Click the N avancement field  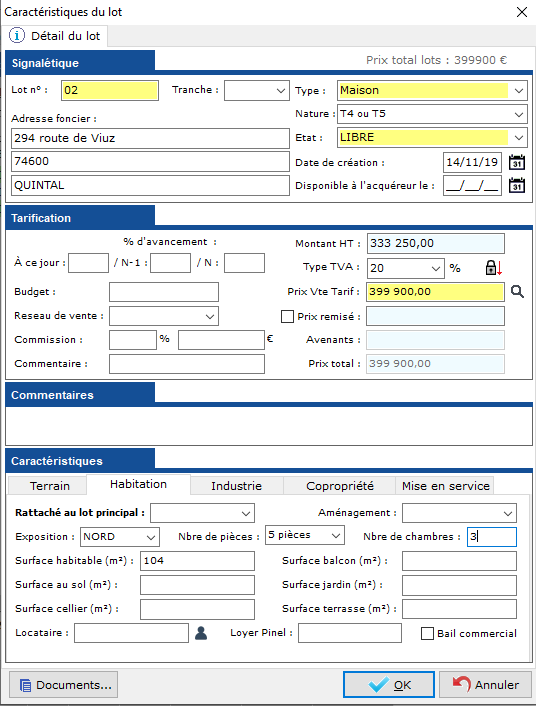(244, 263)
